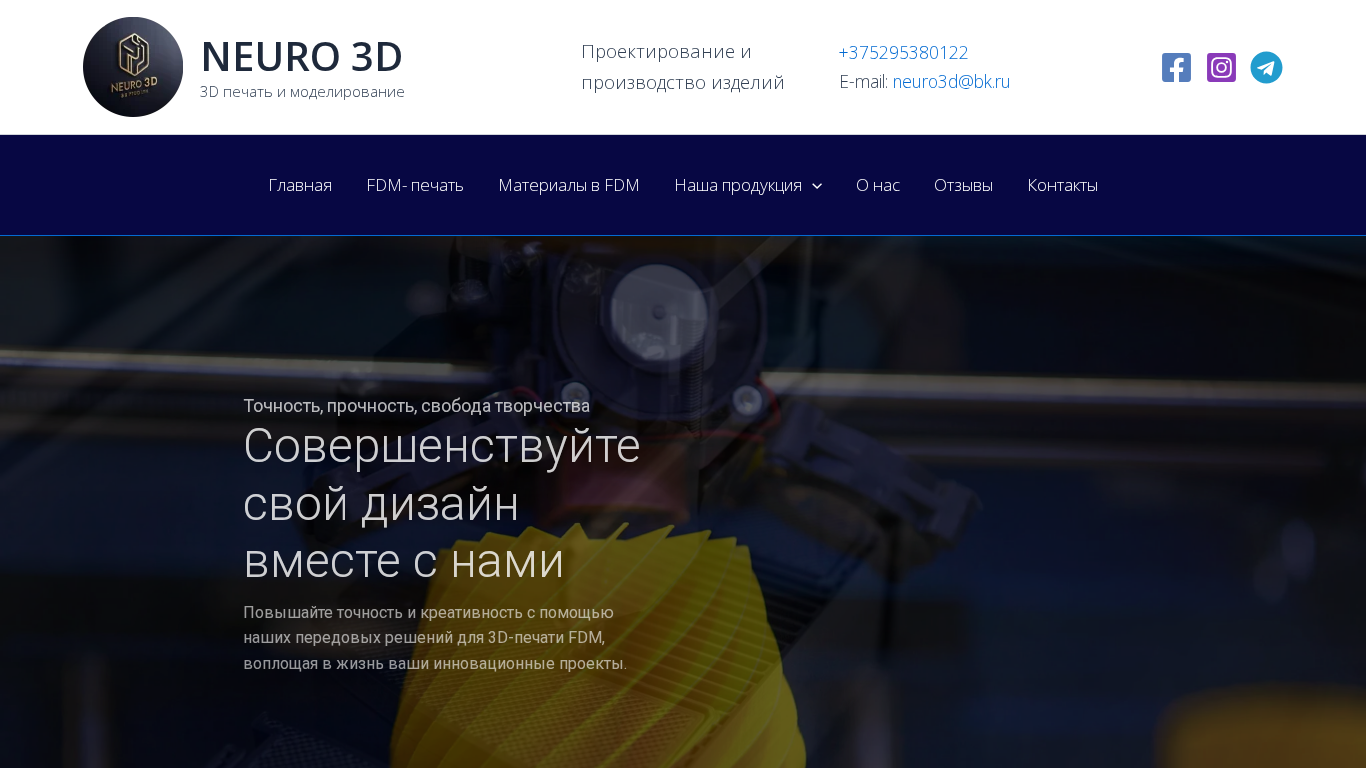Navigate to the О нас page

pyautogui.click(x=878, y=185)
